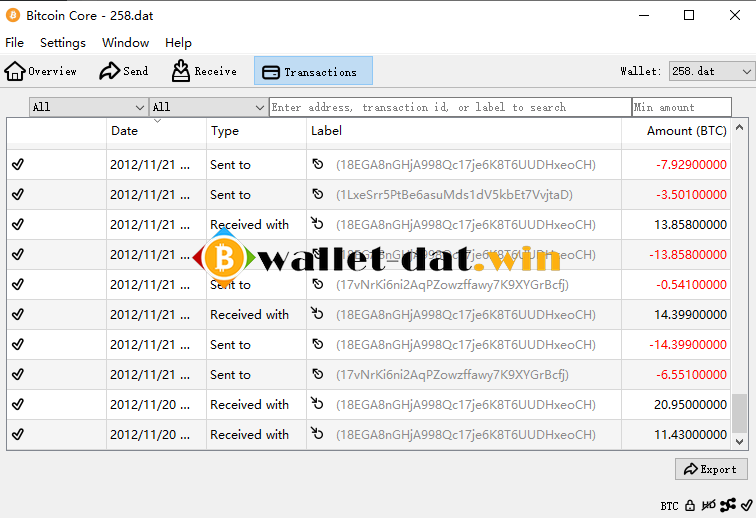Screen dimensions: 756x518
Task: Open the Settings menu
Action: [x=63, y=42]
